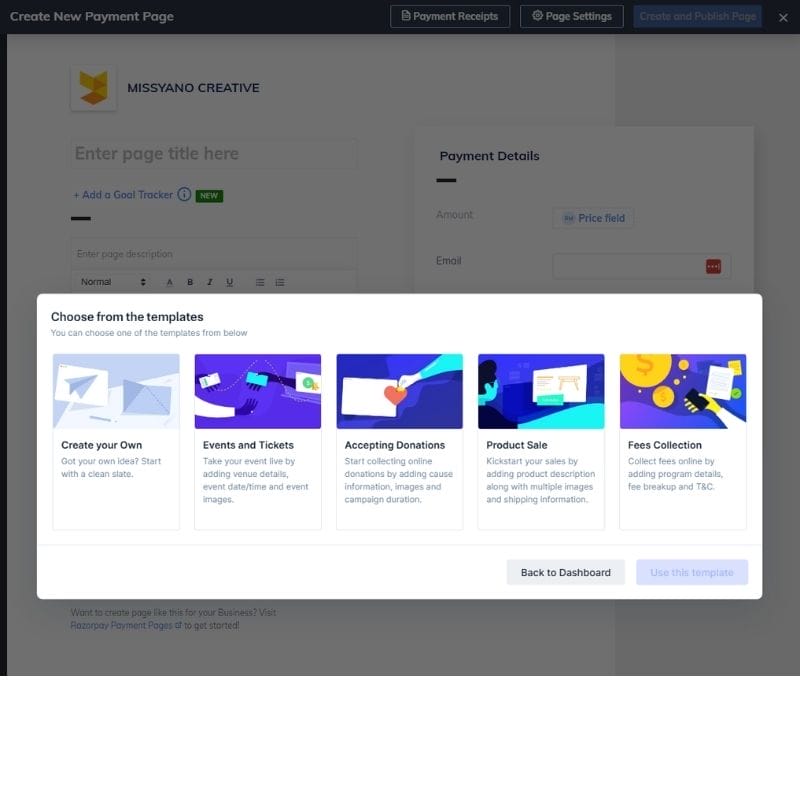The image size is (800, 800).
Task: Click Add a Goal Tracker link
Action: pos(123,195)
